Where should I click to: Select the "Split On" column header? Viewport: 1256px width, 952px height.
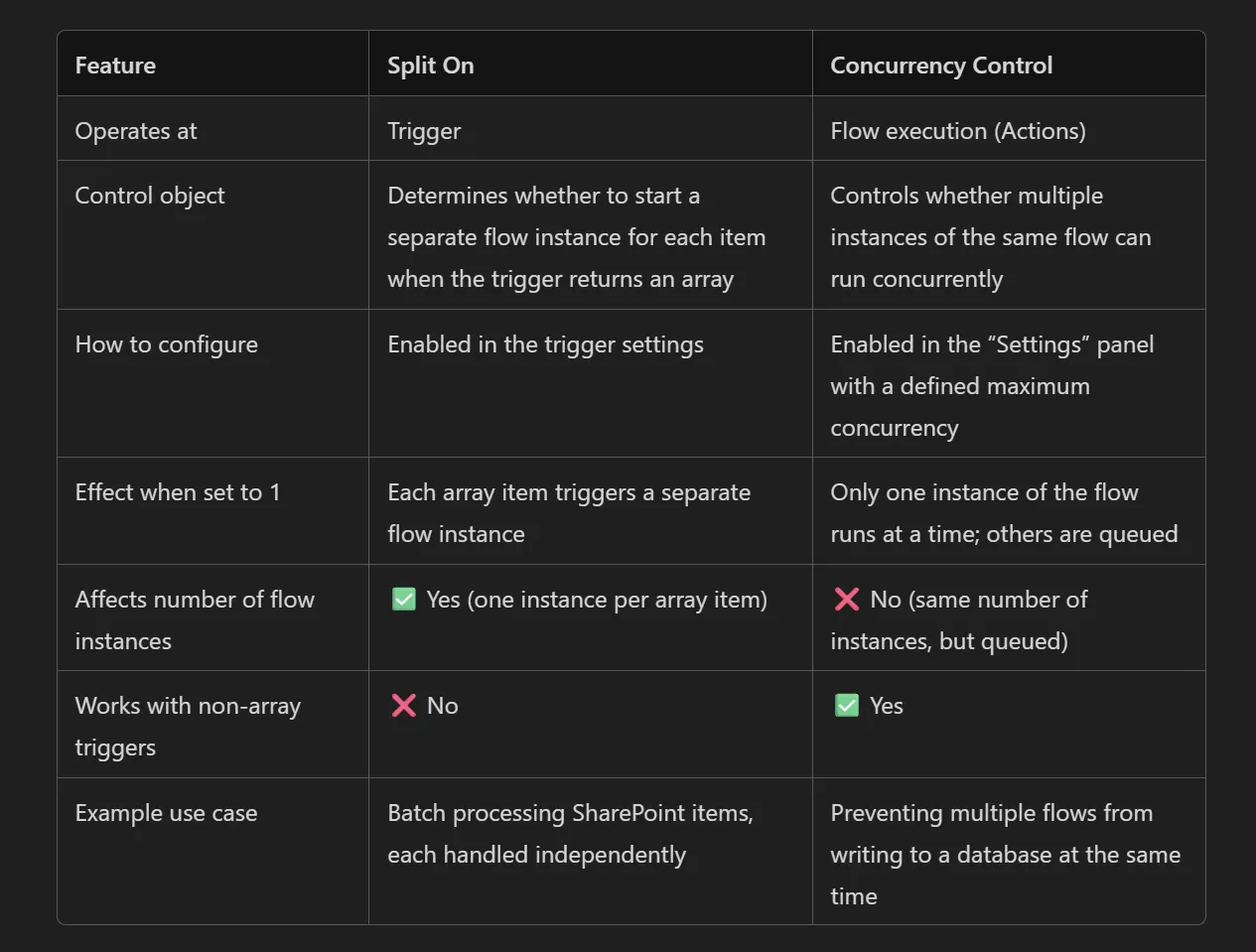(x=430, y=66)
